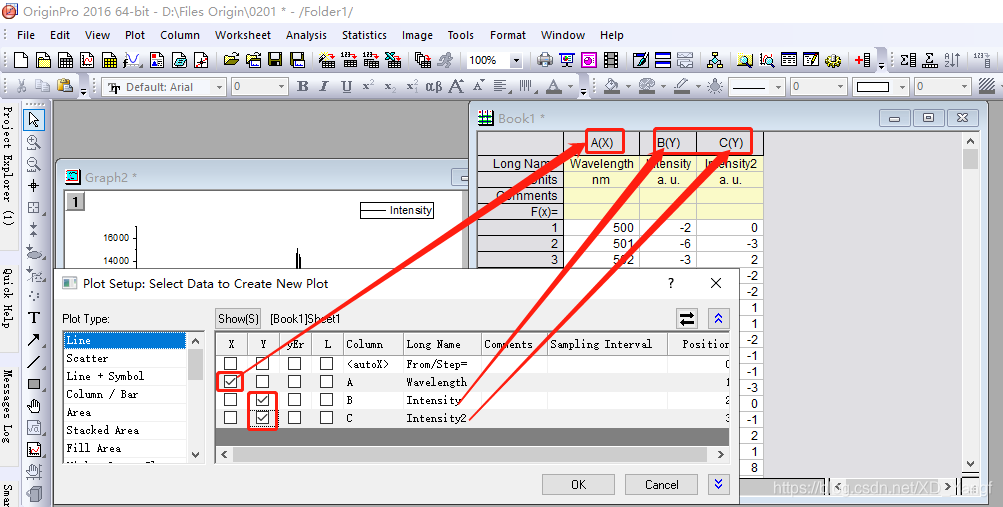The width and height of the screenshot is (1003, 507).
Task: Open the Worksheet menu
Action: coord(242,35)
